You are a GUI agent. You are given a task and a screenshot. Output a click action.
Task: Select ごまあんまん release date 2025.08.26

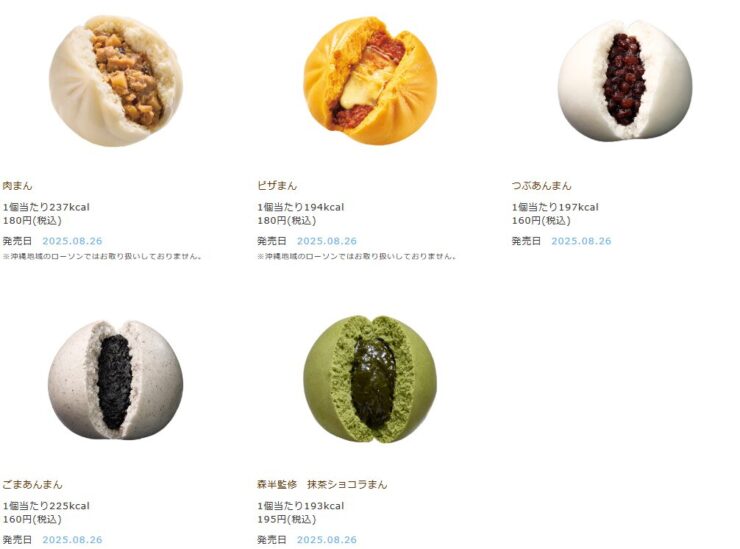72,540
